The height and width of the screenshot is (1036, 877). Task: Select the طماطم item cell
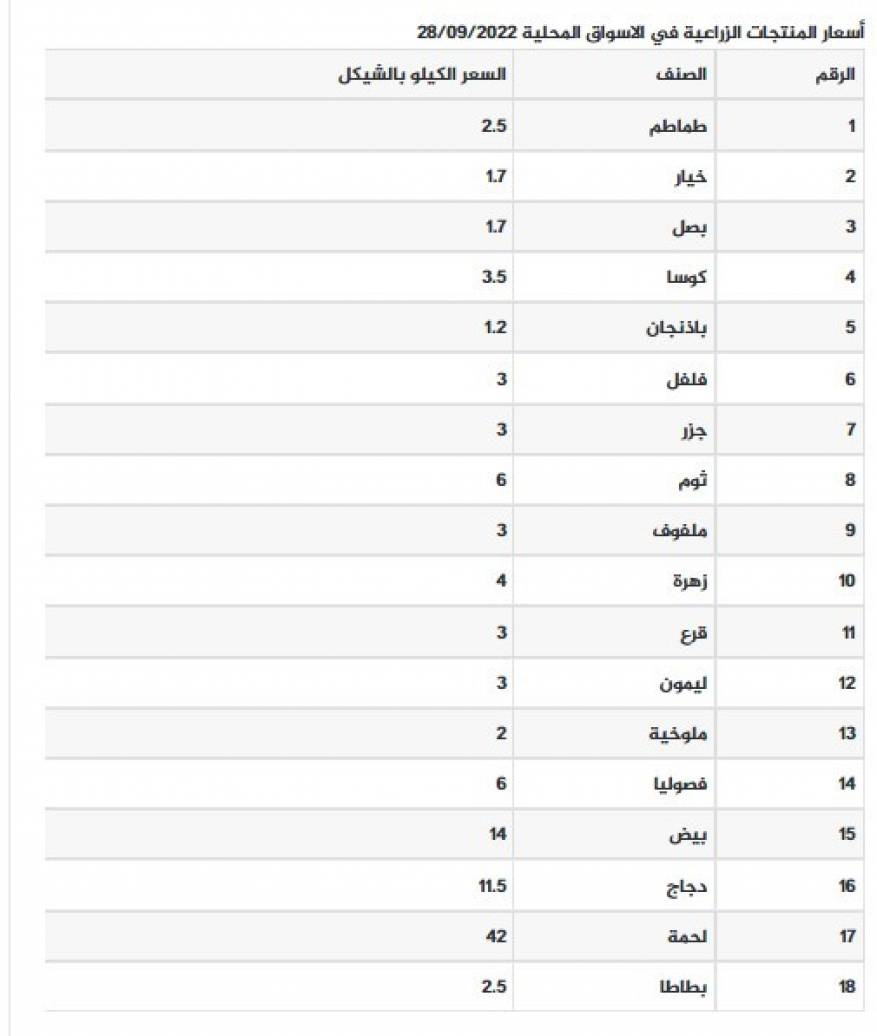[x=679, y=126]
